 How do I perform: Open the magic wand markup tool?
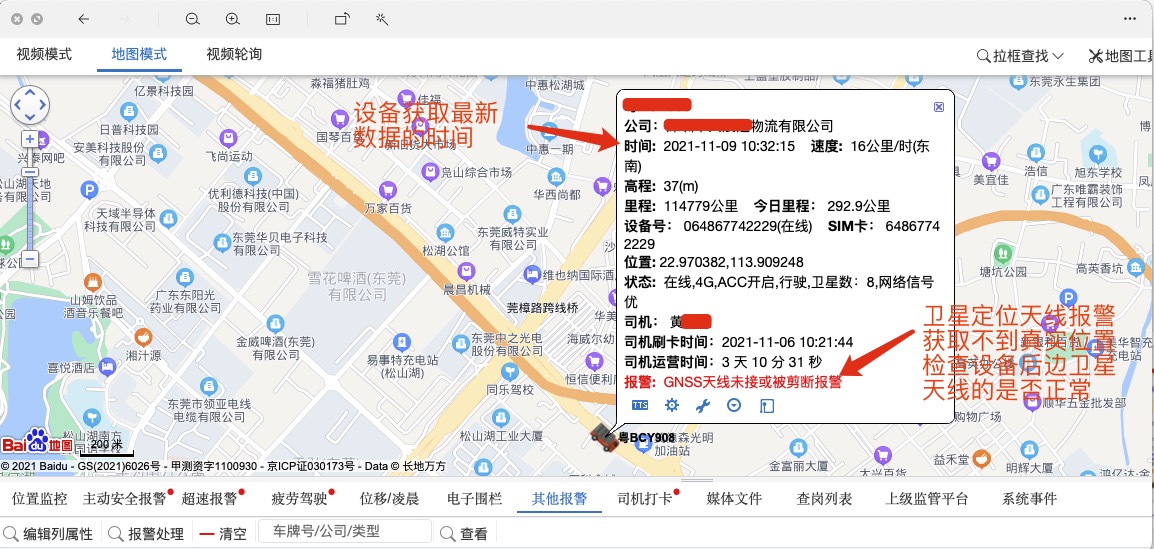coord(381,19)
